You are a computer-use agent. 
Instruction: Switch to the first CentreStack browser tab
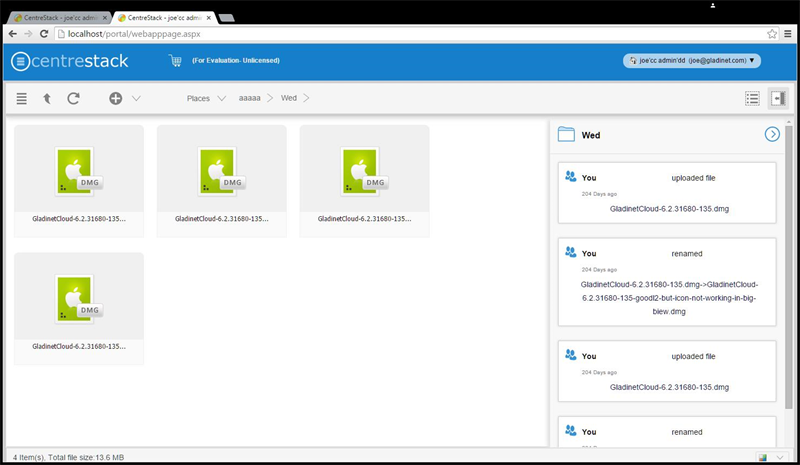[x=60, y=17]
